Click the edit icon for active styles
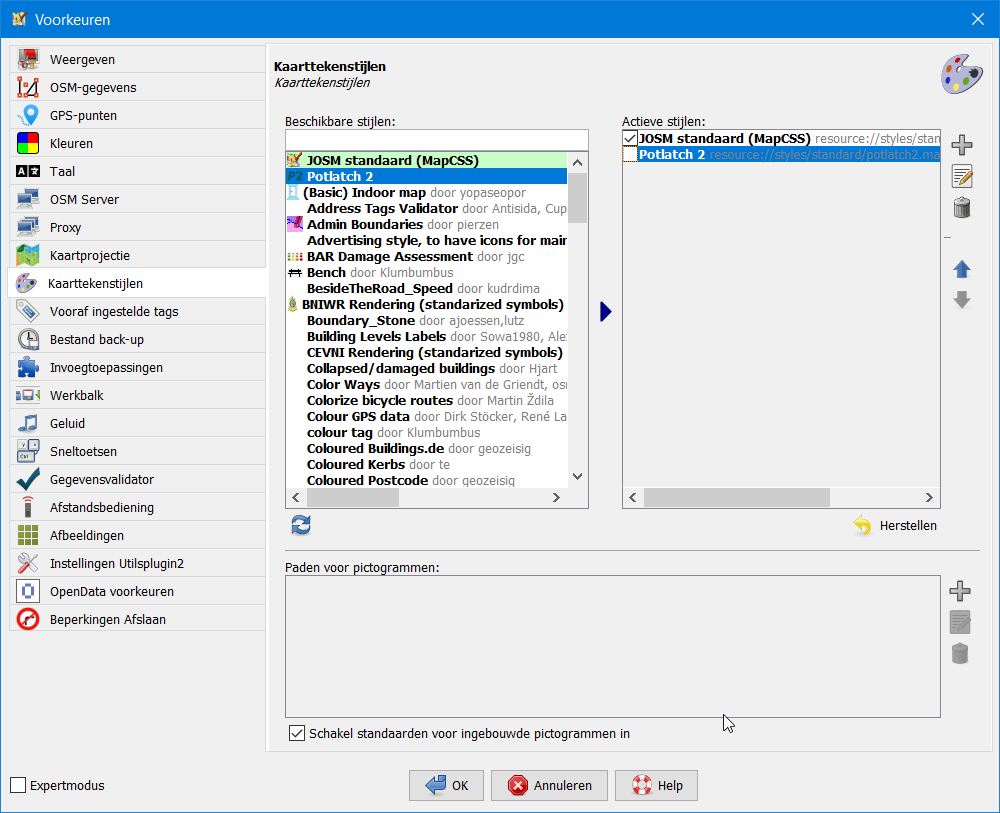The height and width of the screenshot is (813, 1000). [x=961, y=176]
